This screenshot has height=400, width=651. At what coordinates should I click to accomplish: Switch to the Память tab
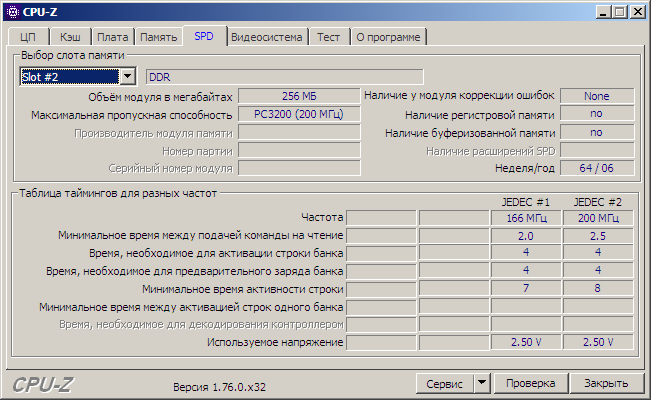[159, 37]
